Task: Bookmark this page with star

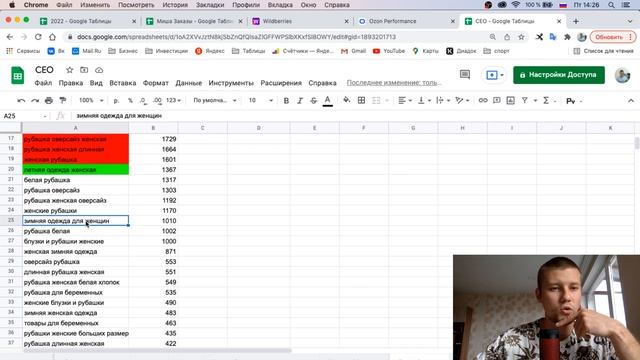Action: click(521, 37)
